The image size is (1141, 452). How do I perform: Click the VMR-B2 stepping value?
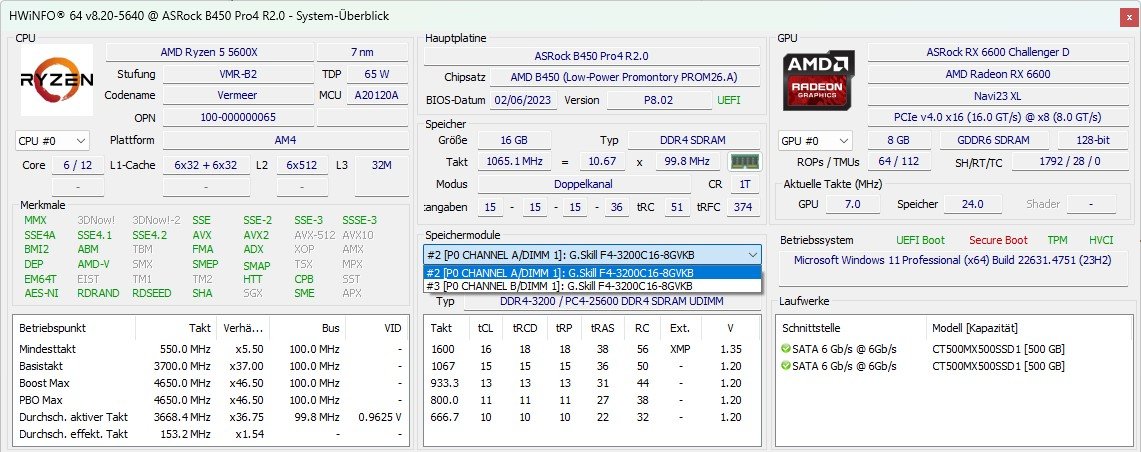(x=238, y=74)
